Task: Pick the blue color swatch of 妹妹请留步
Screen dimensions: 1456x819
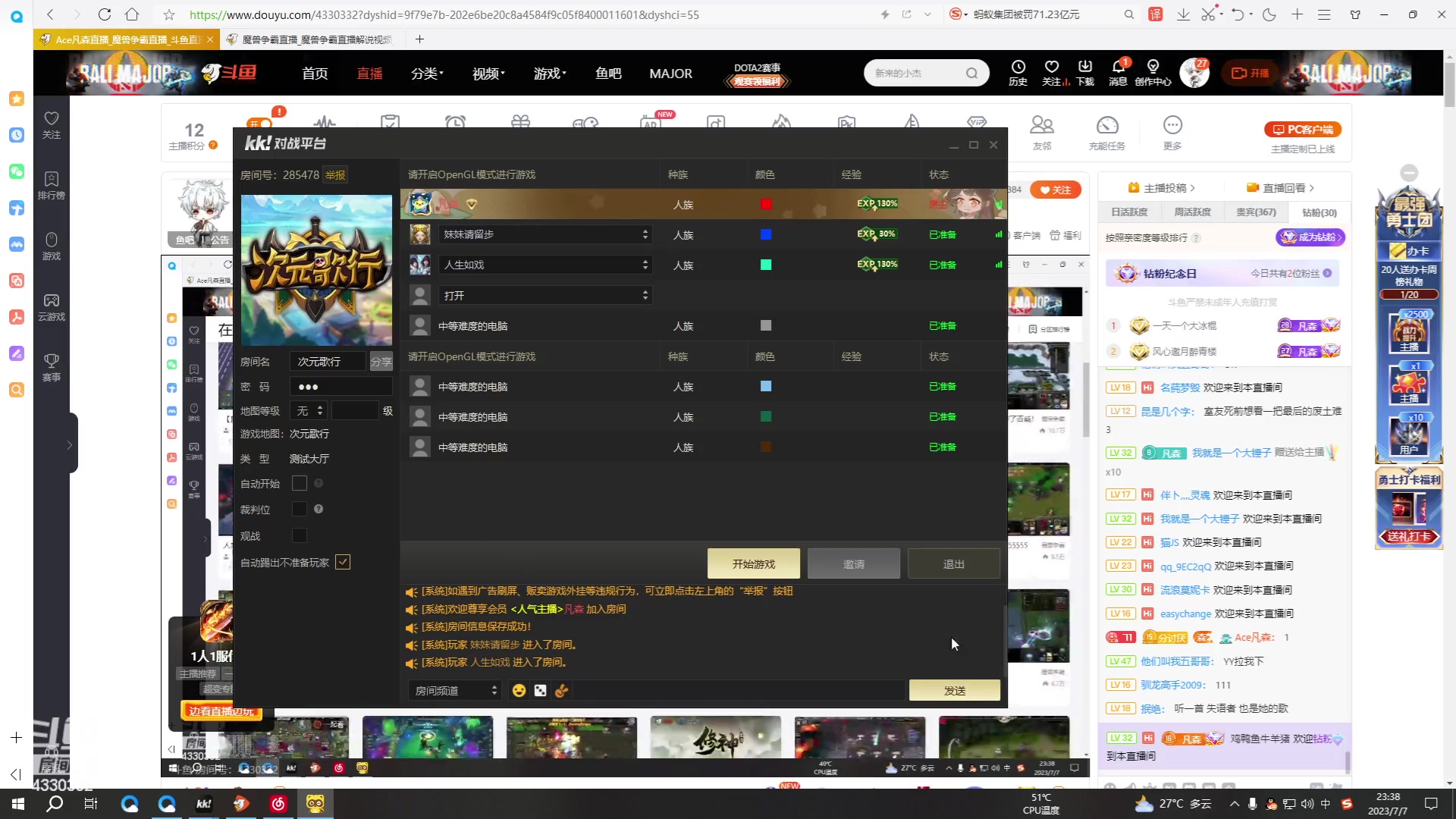Action: tap(766, 234)
